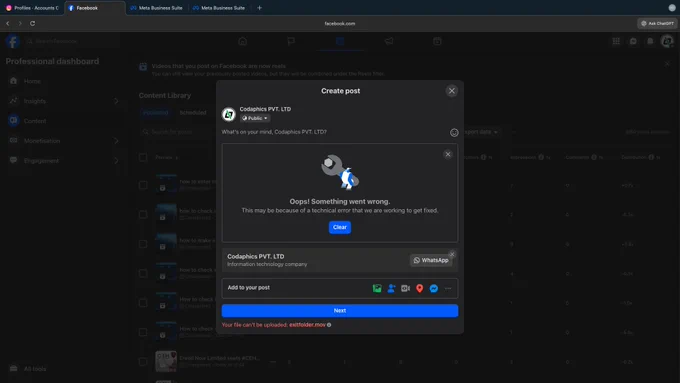Click the facebook.com address bar
The height and width of the screenshot is (383, 680).
(340, 23)
